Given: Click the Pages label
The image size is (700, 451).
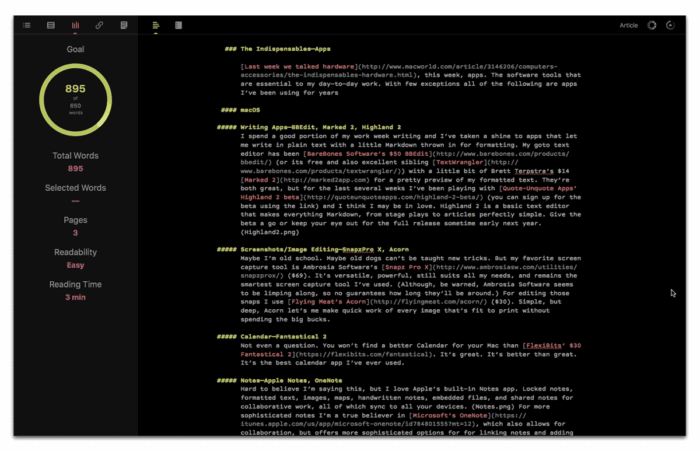Looking at the screenshot, I should coord(75,220).
